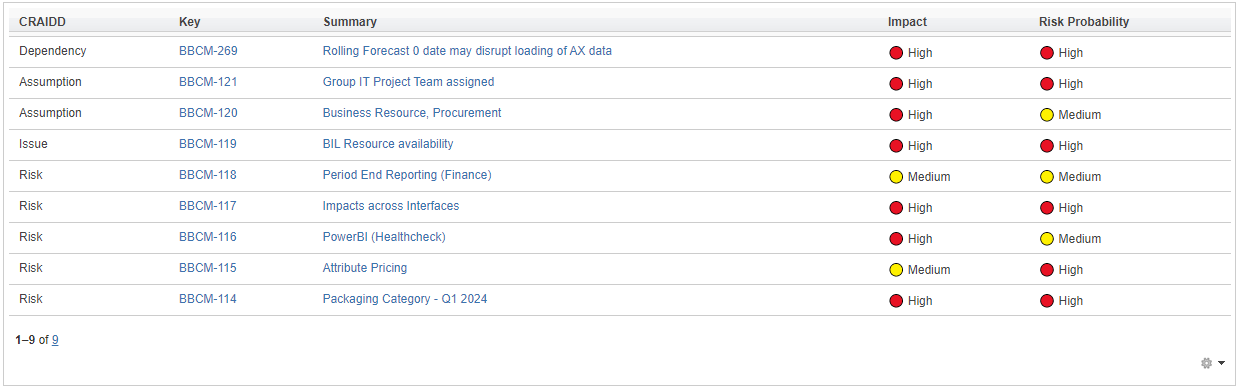1237x387 pixels.
Task: Open 'BIL Resource availability' summary link
Action: [388, 144]
